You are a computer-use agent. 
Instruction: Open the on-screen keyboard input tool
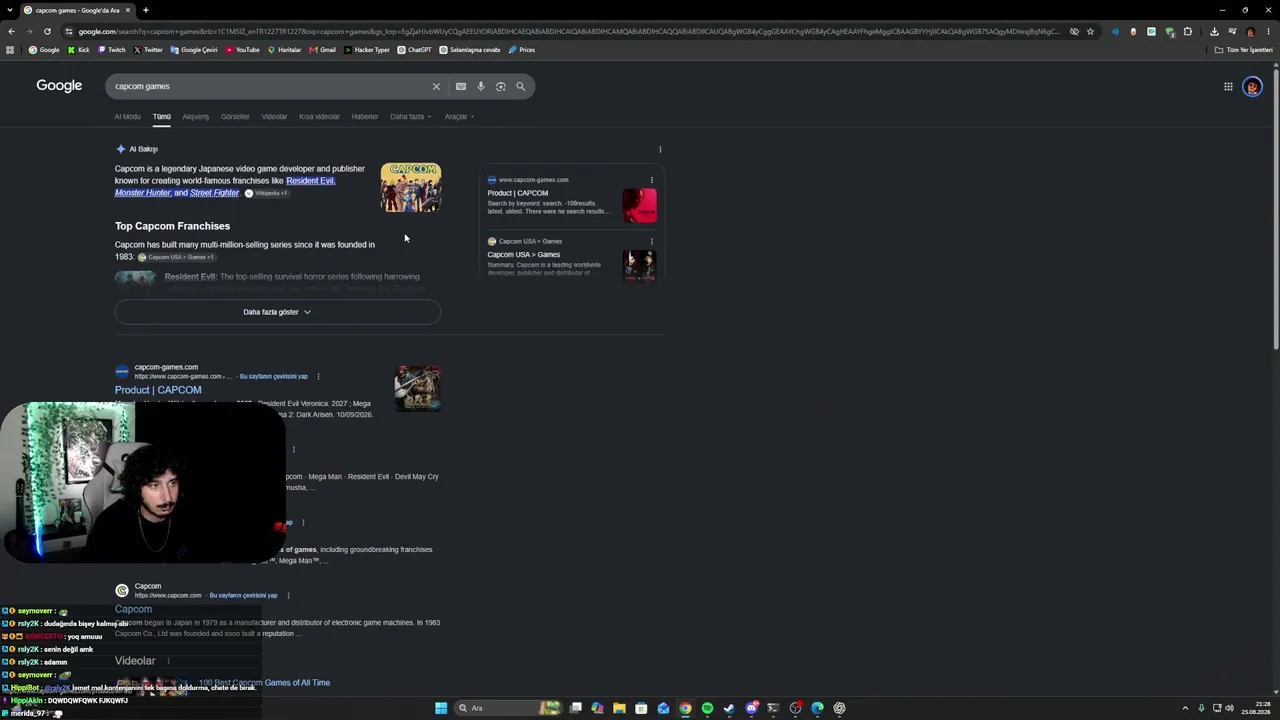[x=461, y=86]
